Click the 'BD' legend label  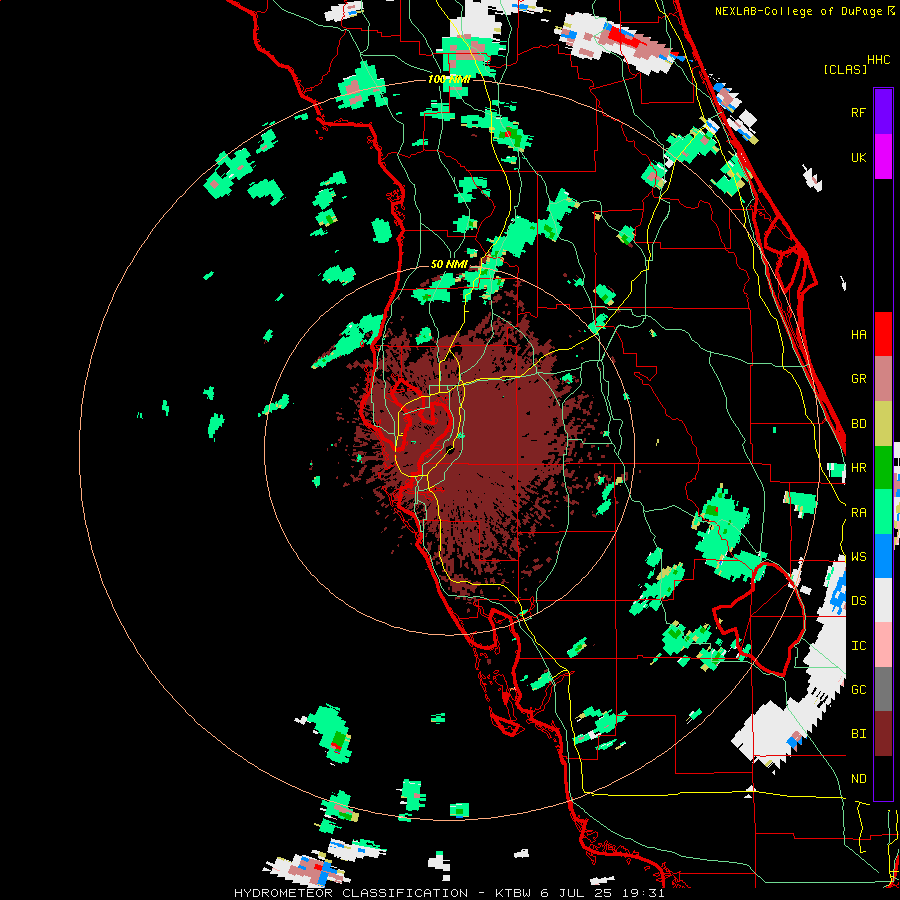(858, 424)
